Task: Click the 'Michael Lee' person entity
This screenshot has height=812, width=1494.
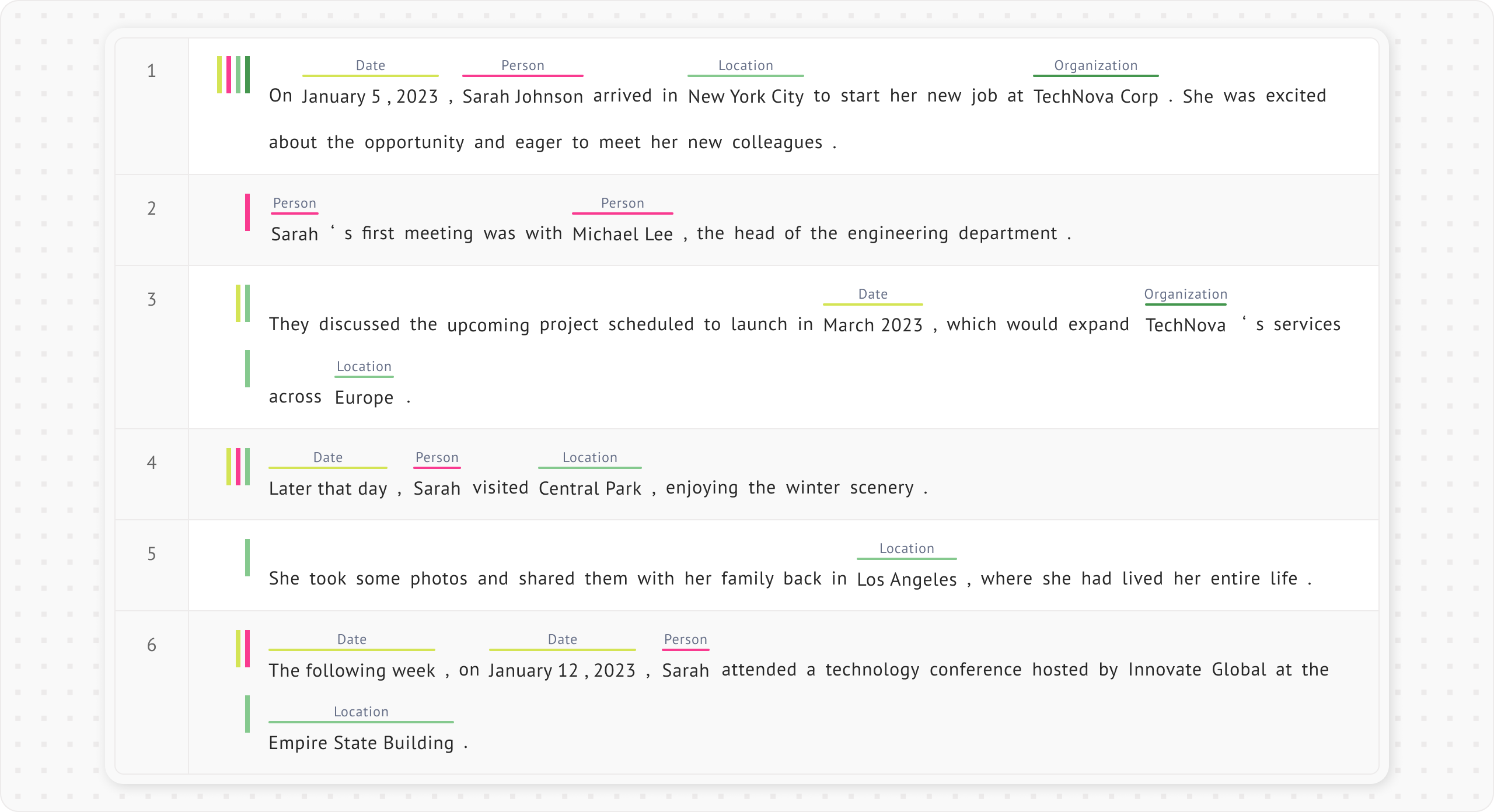Action: [622, 234]
